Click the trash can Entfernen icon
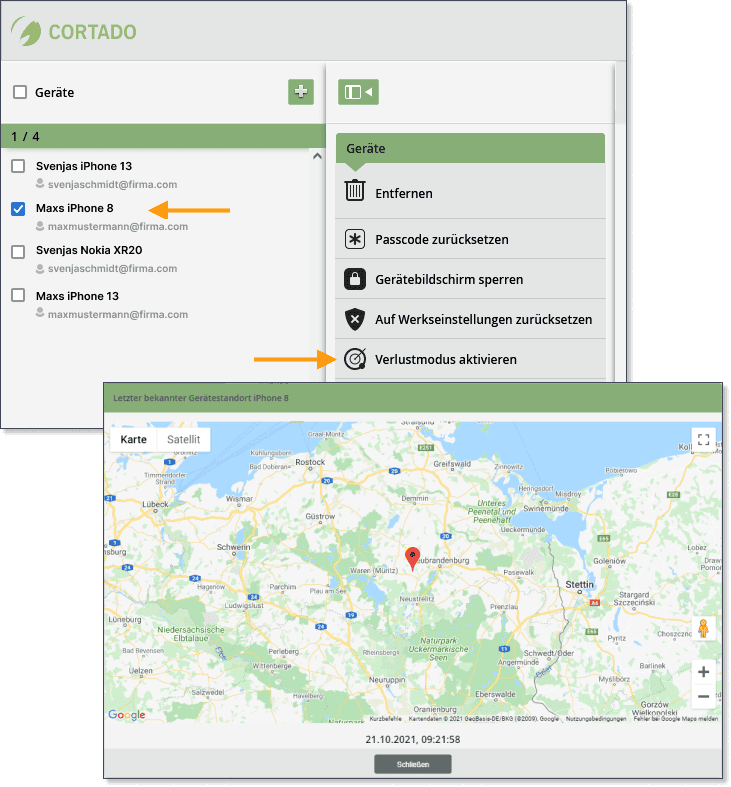This screenshot has height=787, width=731. click(x=355, y=191)
